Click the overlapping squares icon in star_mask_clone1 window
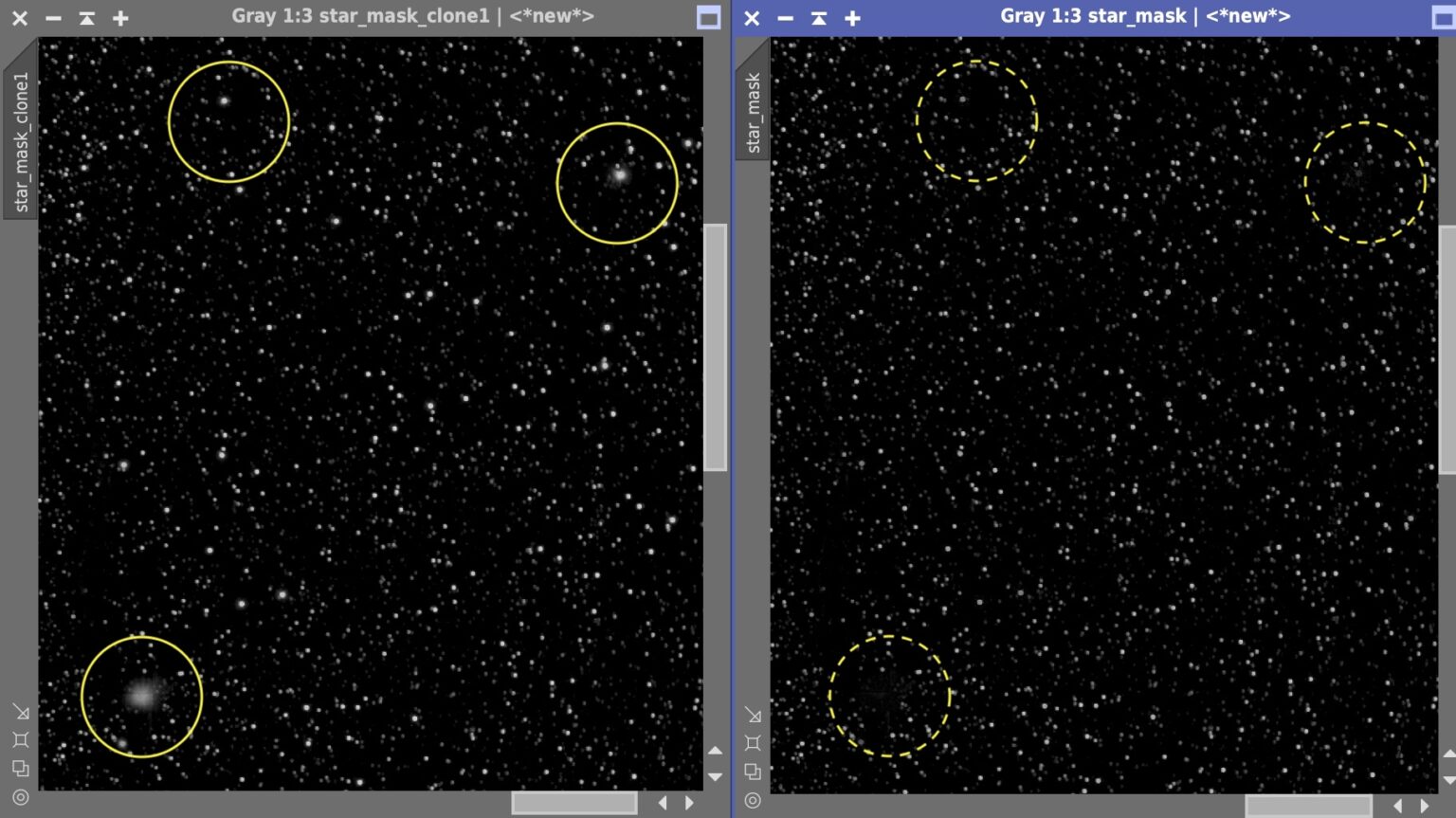 (21, 769)
